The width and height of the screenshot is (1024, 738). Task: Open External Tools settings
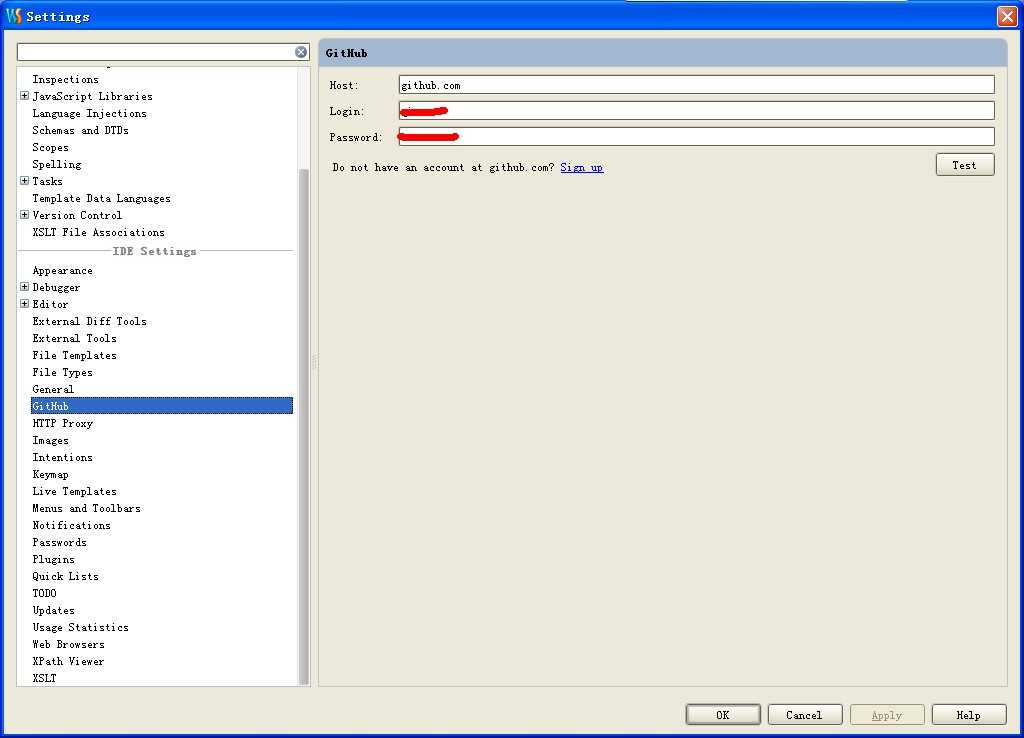74,338
